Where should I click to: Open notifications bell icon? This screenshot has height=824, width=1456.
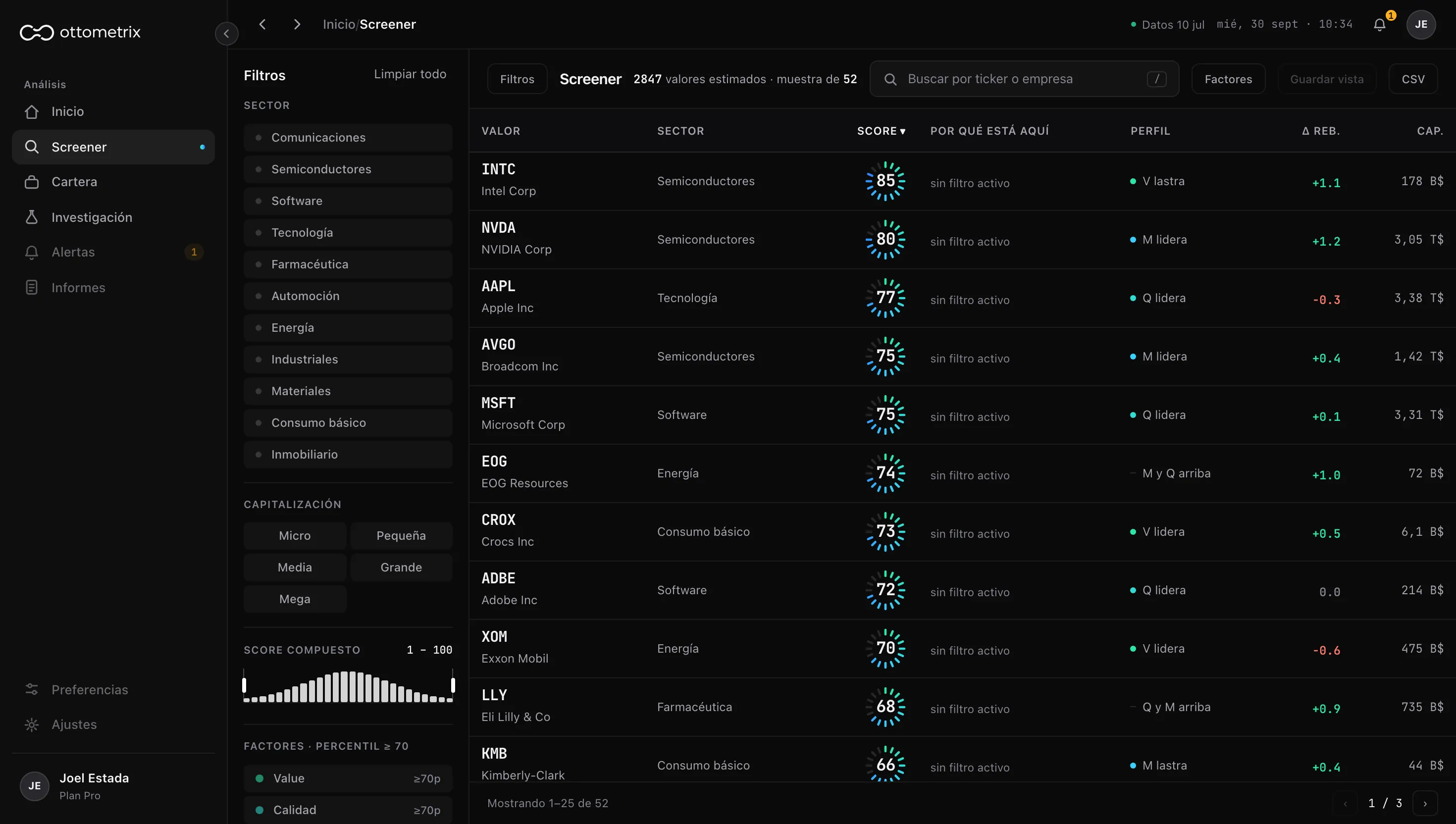pos(1380,24)
